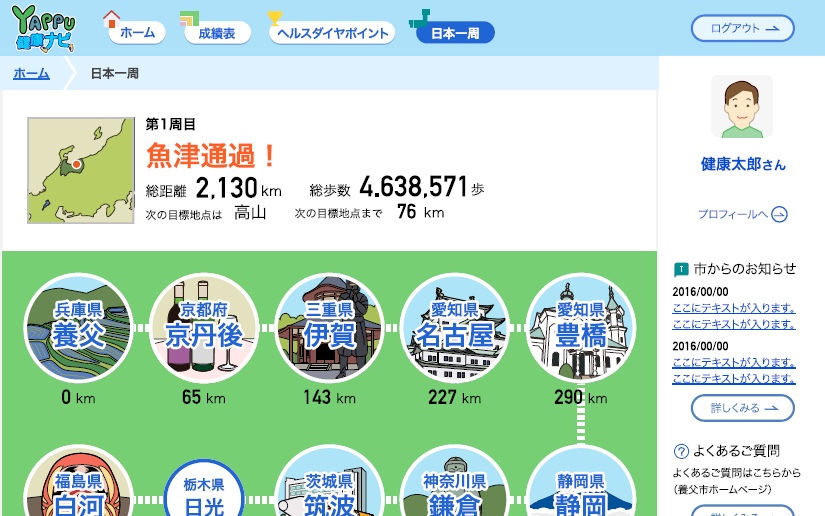Open first news link under first date

[x=734, y=308]
